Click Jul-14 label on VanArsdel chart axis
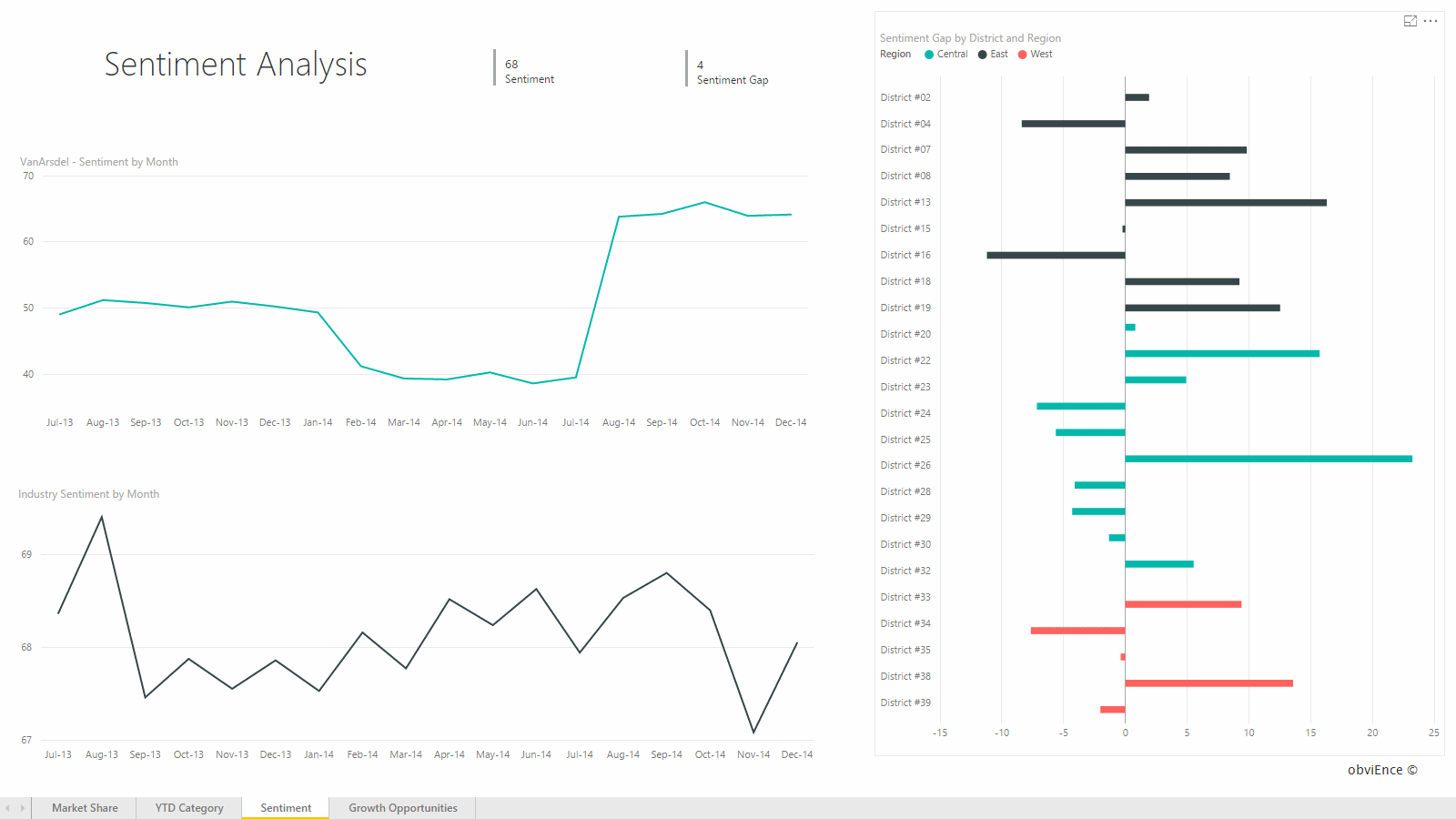 (x=575, y=422)
